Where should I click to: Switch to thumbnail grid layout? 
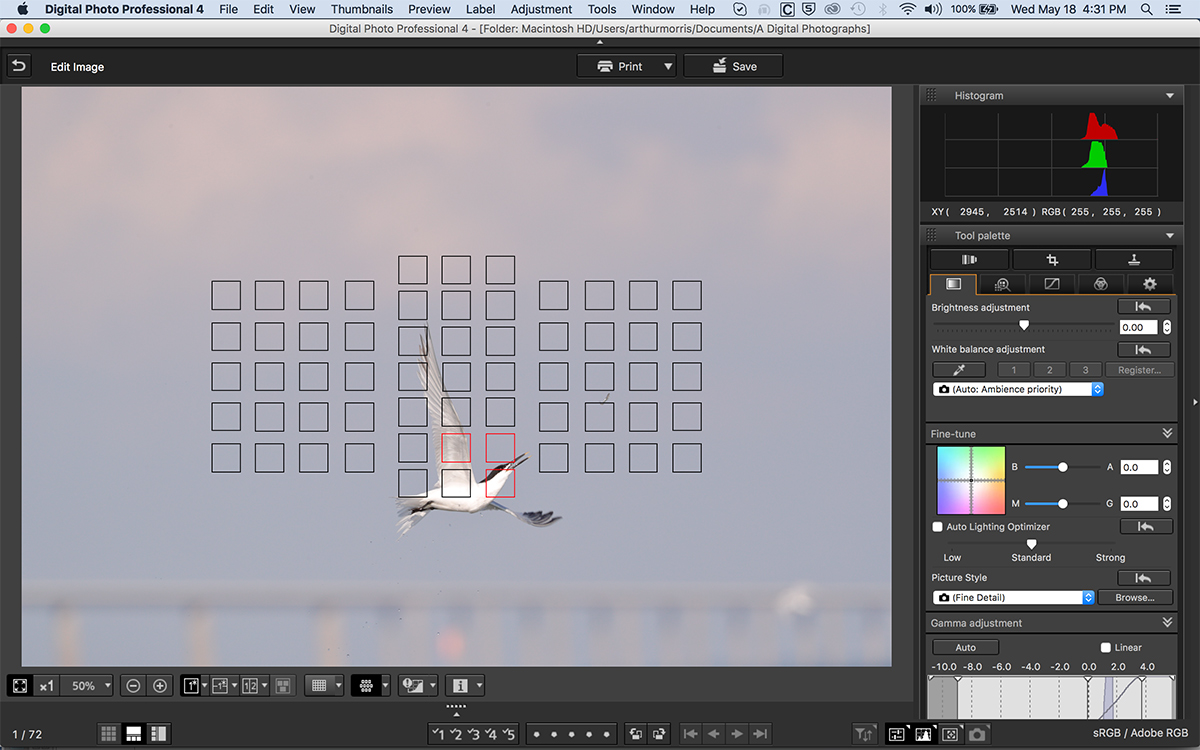tap(108, 734)
